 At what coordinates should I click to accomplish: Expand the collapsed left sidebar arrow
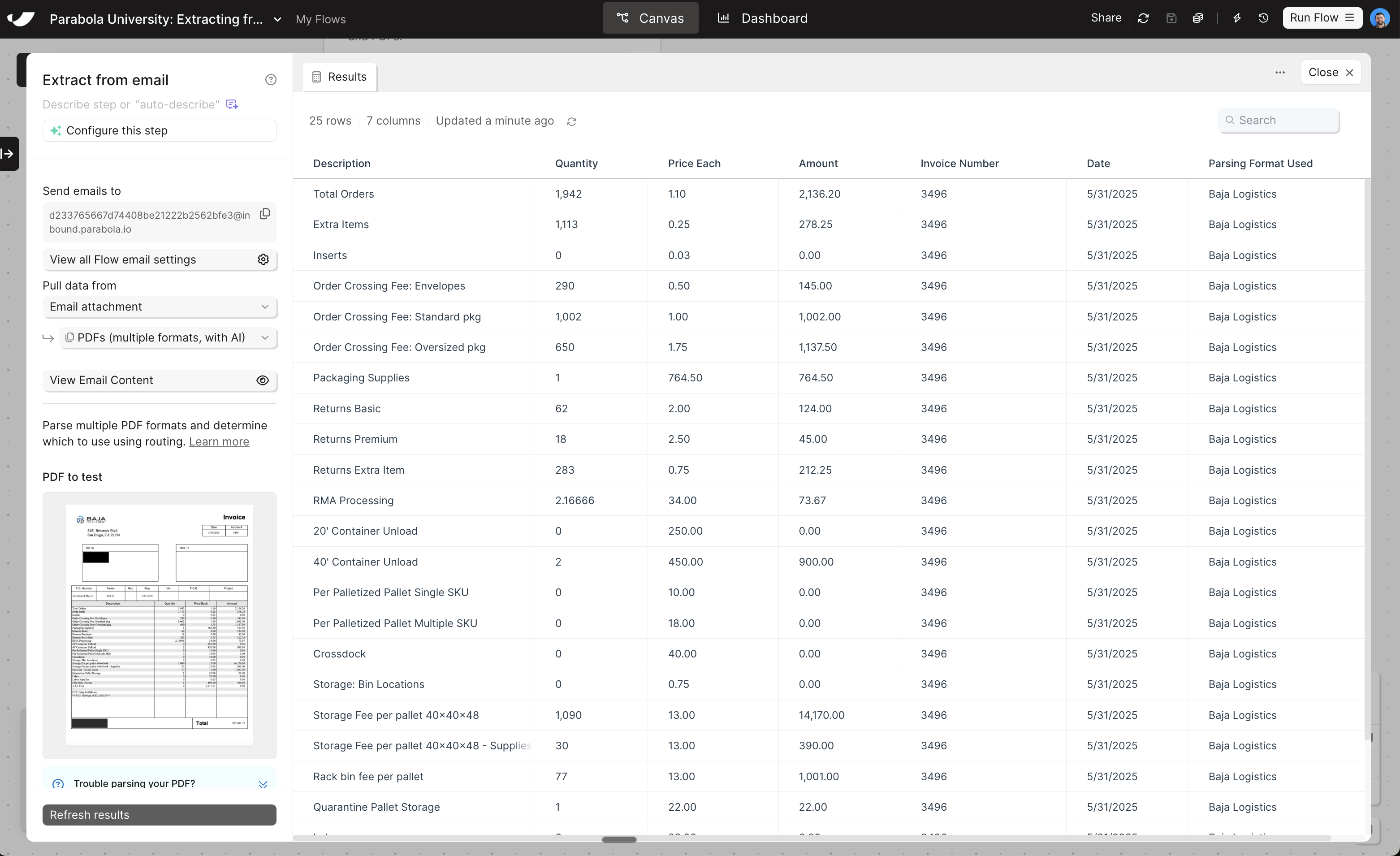tap(9, 153)
